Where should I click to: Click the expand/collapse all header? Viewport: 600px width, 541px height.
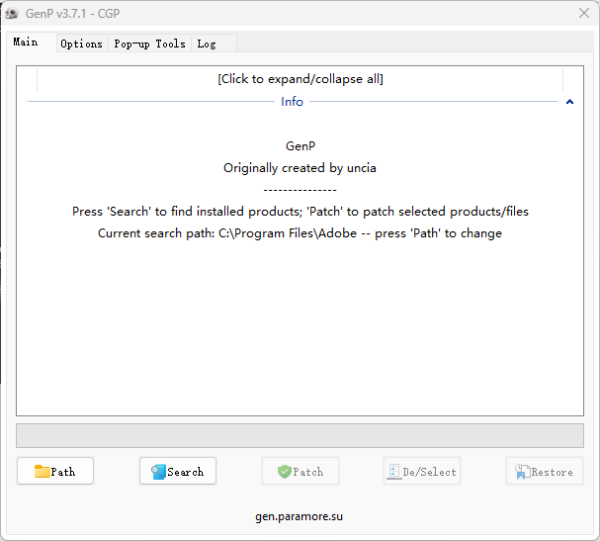coord(300,79)
